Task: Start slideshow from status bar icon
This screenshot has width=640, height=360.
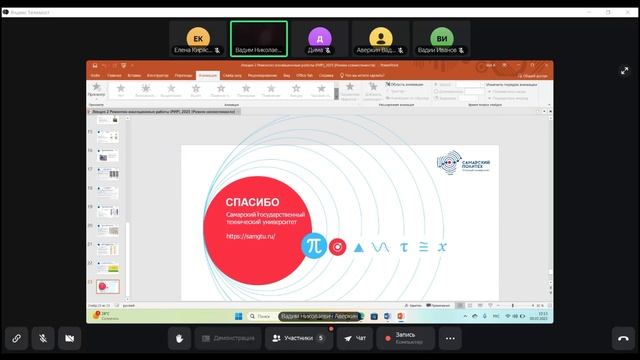Action: point(490,305)
